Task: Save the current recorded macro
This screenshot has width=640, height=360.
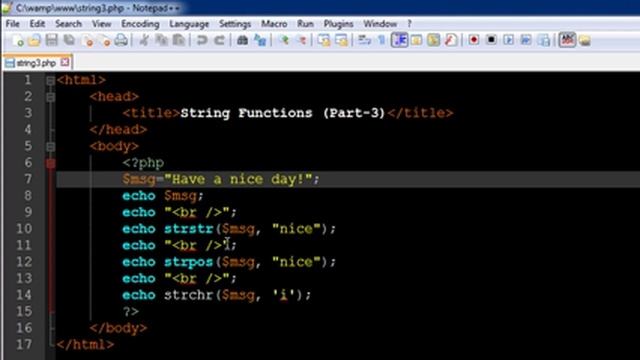Action: click(x=544, y=40)
